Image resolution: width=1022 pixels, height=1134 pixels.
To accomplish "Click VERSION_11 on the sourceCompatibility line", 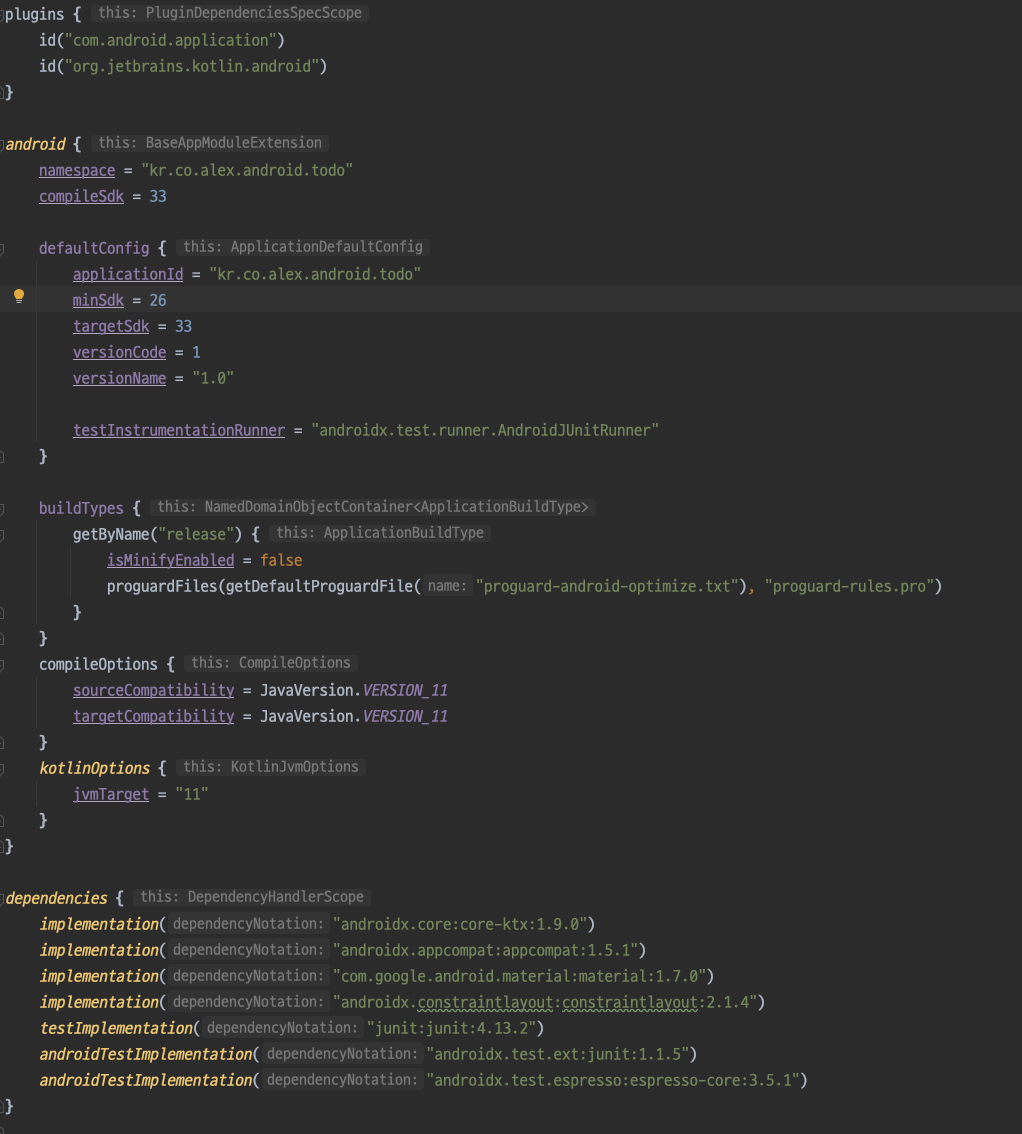I will (405, 691).
